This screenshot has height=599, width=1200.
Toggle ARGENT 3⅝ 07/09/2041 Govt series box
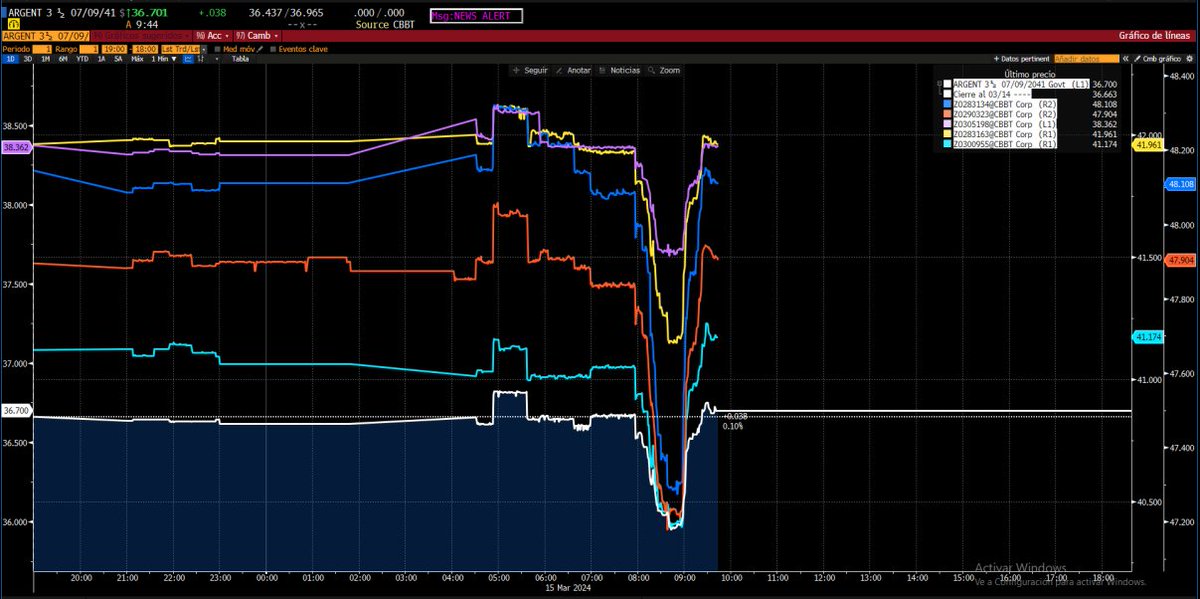pos(947,84)
